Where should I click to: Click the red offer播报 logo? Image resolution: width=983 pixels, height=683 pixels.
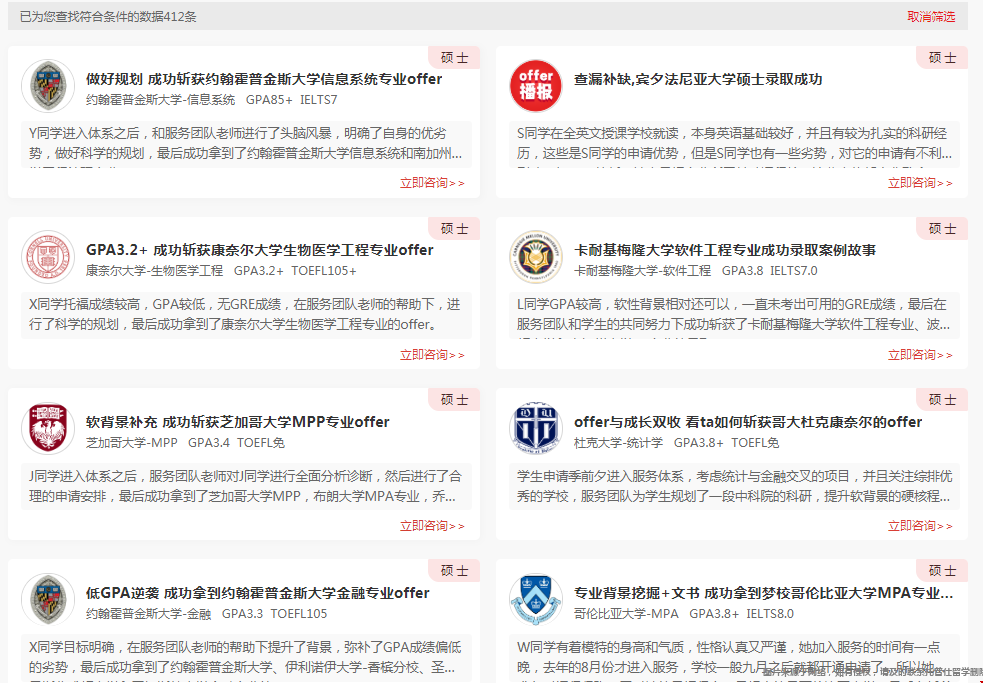pyautogui.click(x=535, y=86)
